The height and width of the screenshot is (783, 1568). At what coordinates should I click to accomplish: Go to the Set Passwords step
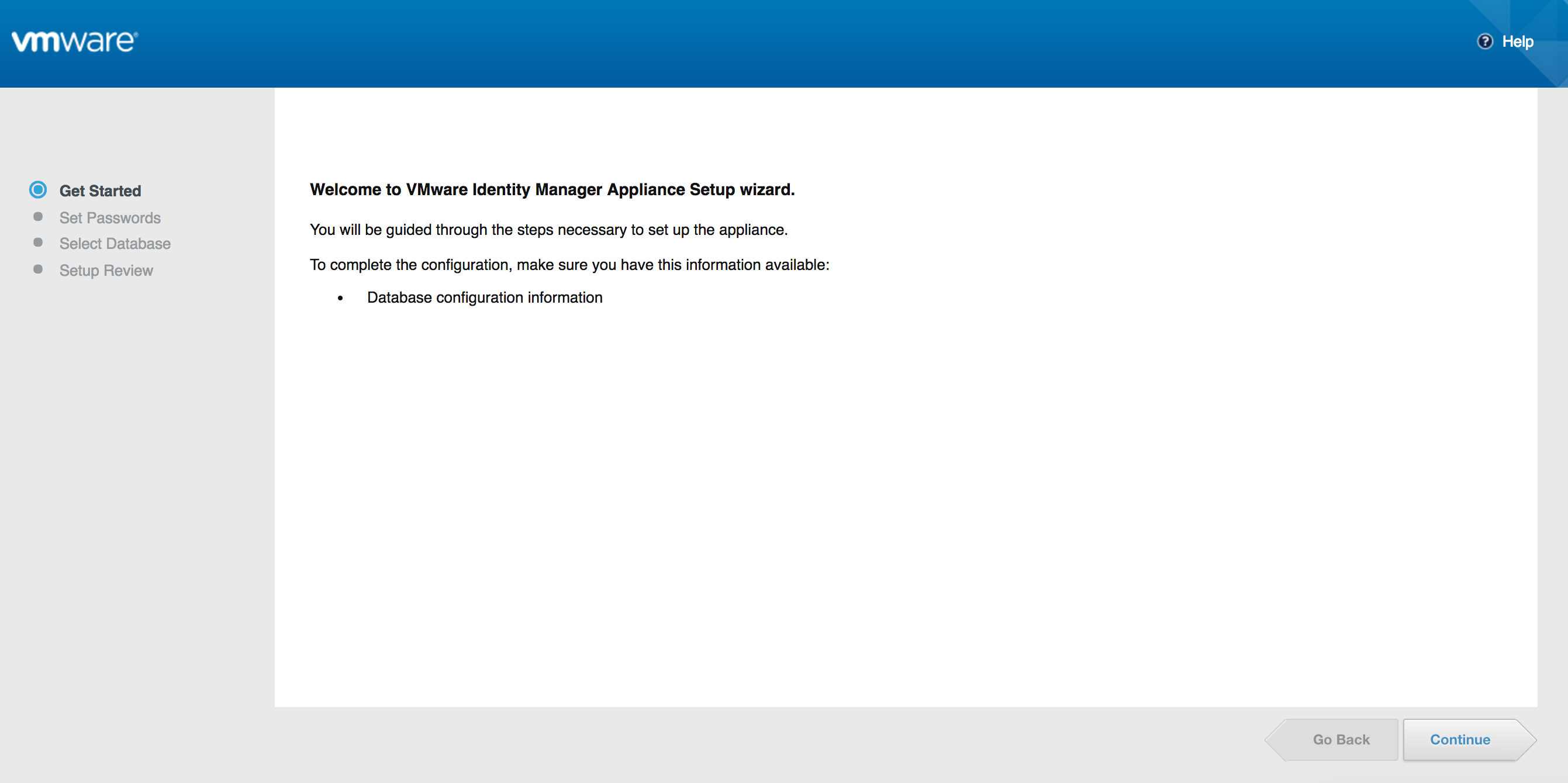[109, 218]
